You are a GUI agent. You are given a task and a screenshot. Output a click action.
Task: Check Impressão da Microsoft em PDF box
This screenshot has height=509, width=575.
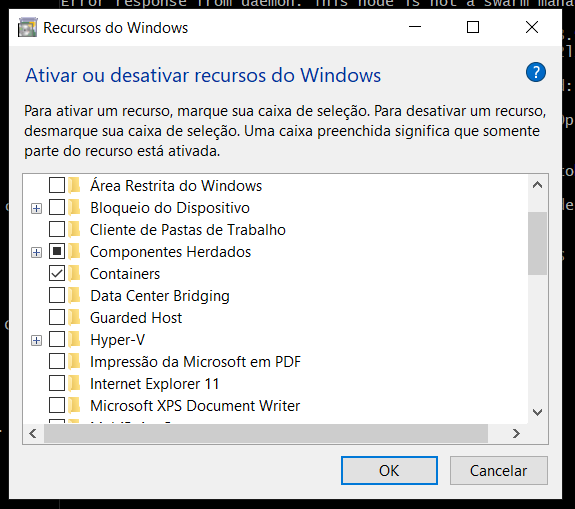pos(57,362)
